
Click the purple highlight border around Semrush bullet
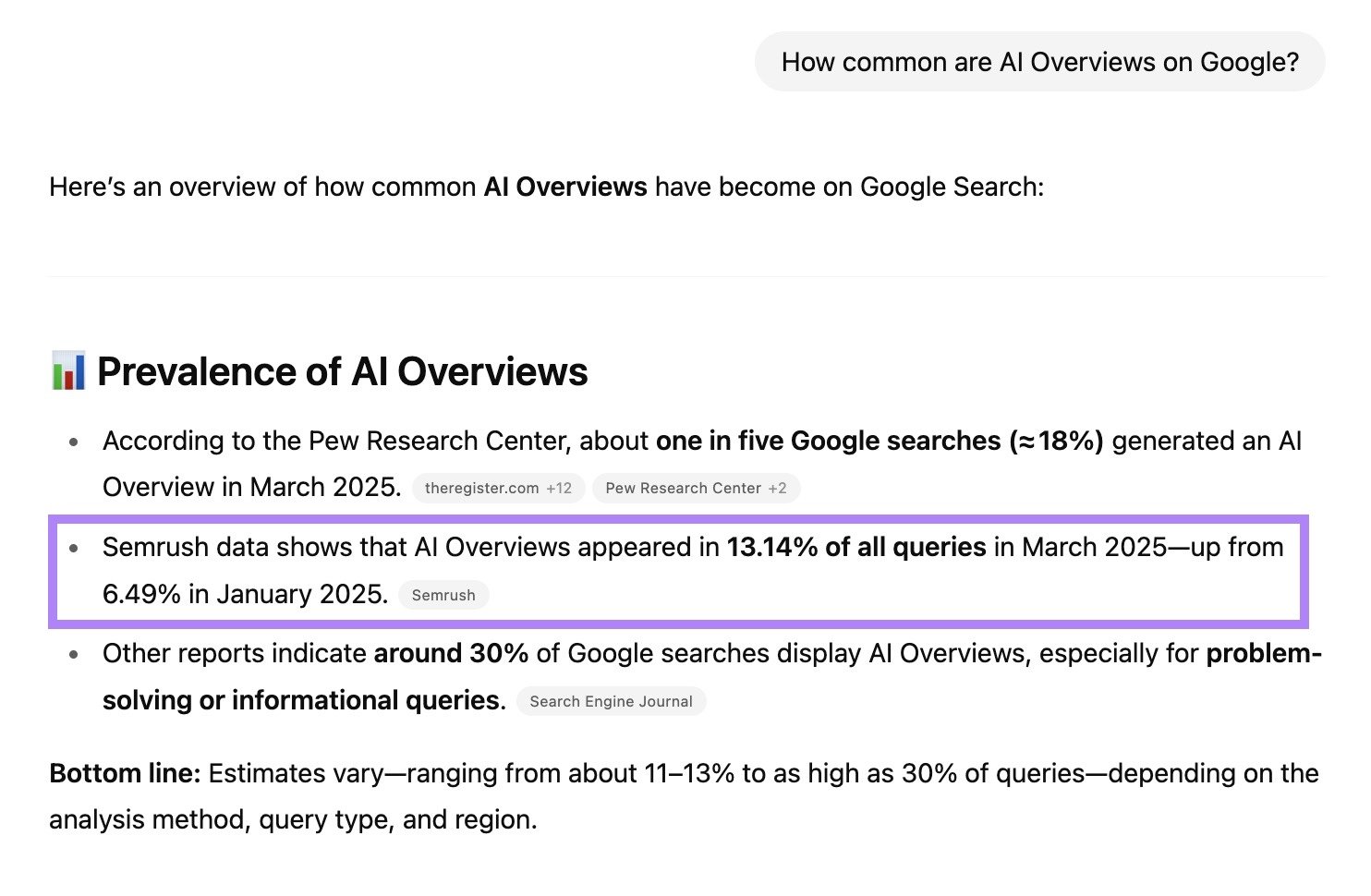tap(684, 520)
